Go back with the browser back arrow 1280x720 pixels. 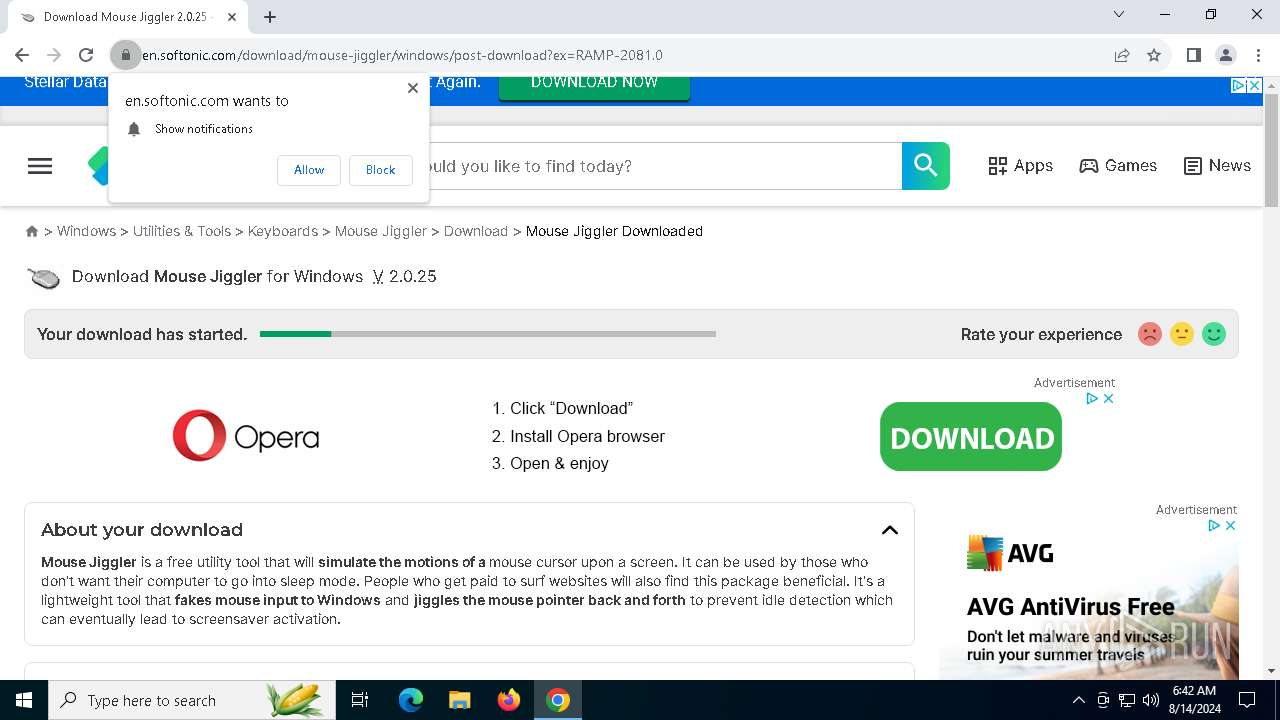click(22, 55)
